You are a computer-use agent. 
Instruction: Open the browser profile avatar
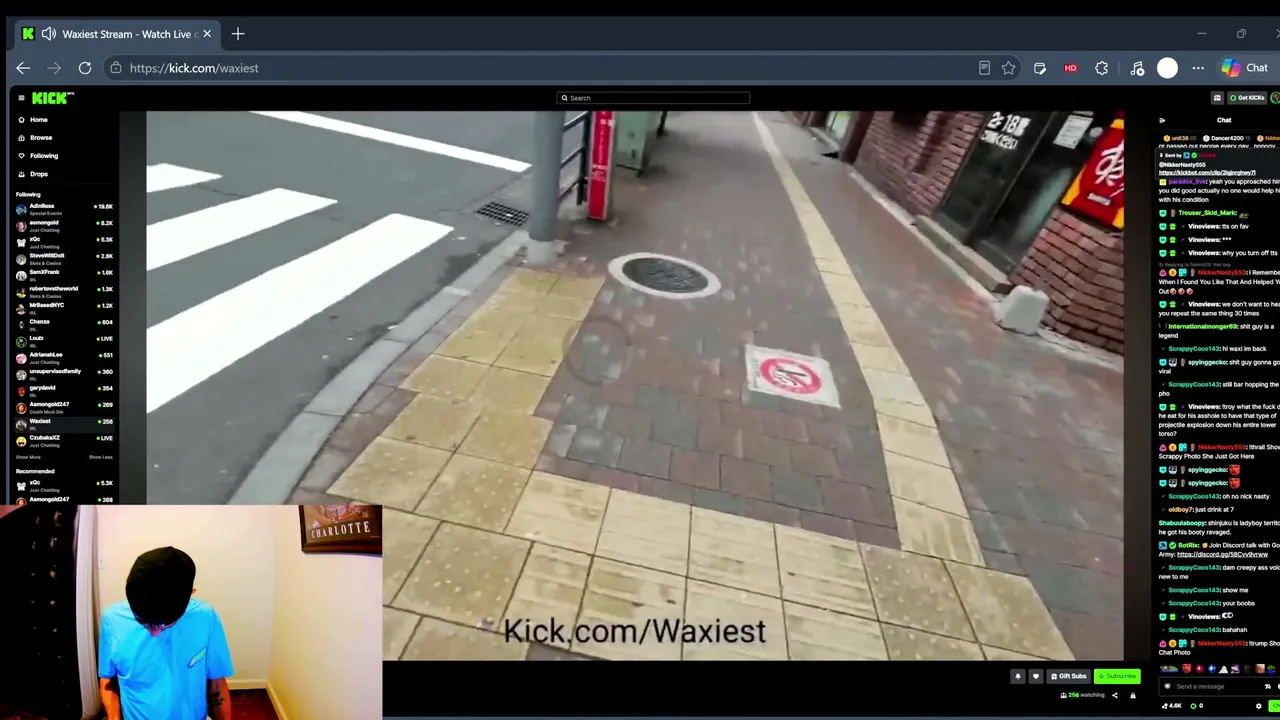click(1167, 68)
